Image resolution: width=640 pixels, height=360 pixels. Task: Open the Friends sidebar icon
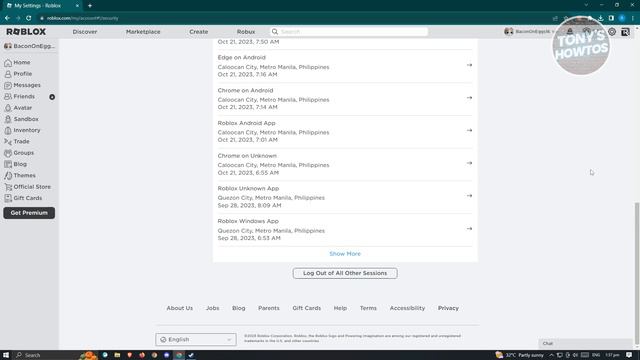point(8,96)
